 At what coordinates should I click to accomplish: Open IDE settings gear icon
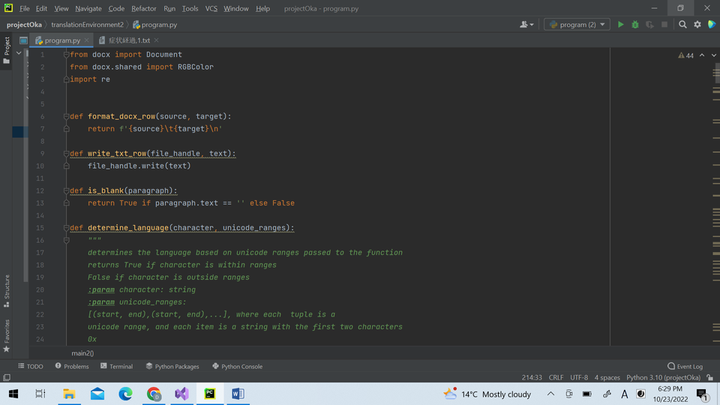click(x=697, y=24)
